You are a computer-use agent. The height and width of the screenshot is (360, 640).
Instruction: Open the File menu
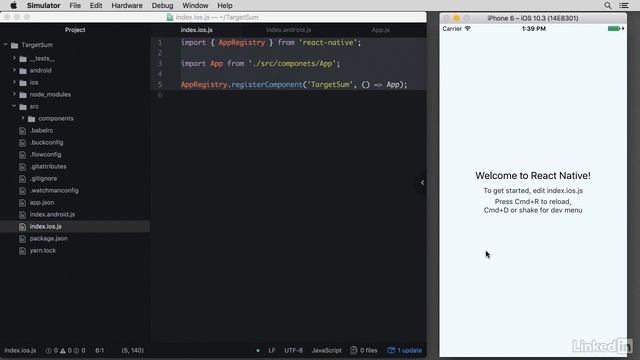pyautogui.click(x=75, y=5)
